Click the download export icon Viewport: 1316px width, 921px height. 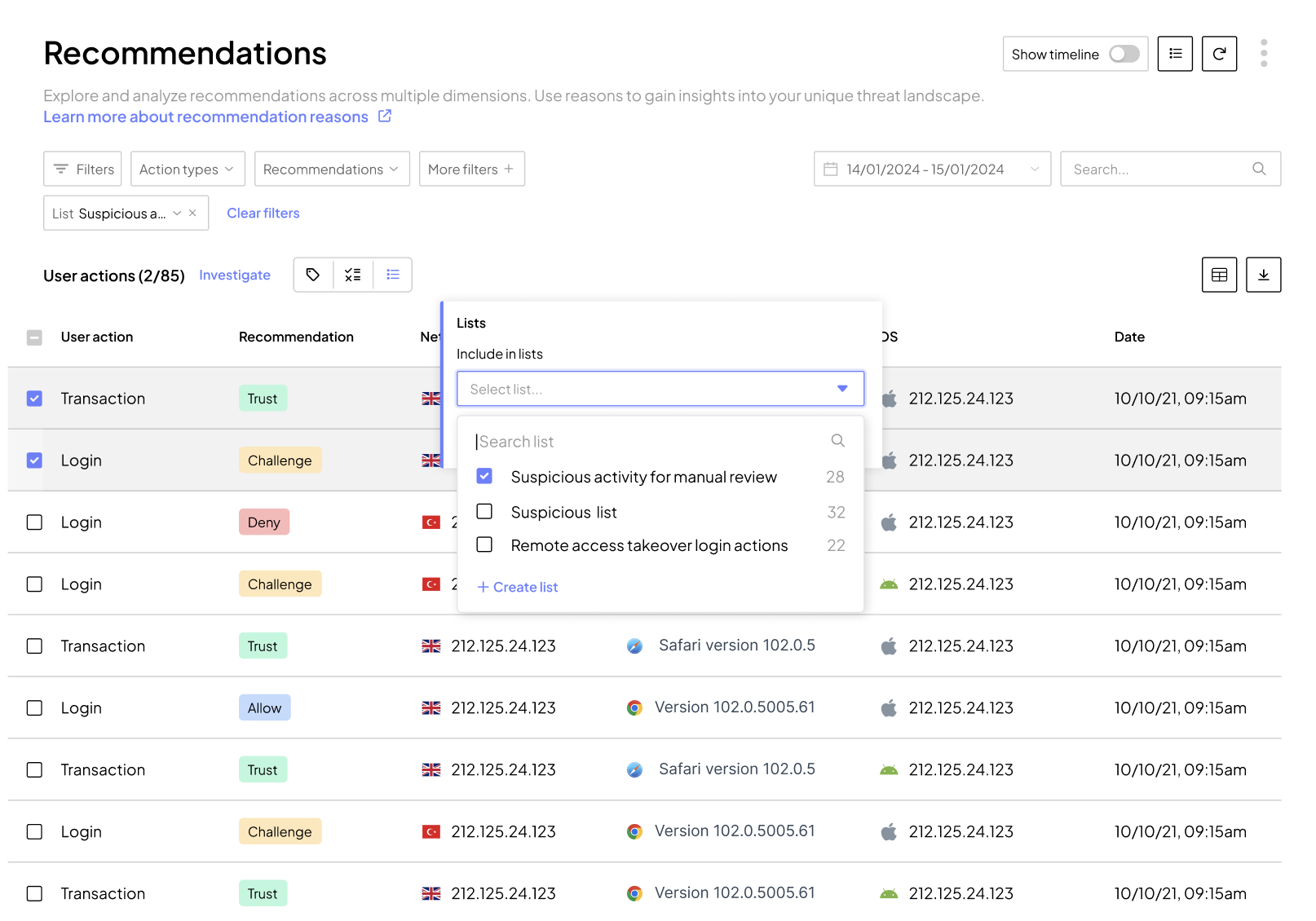coord(1263,275)
